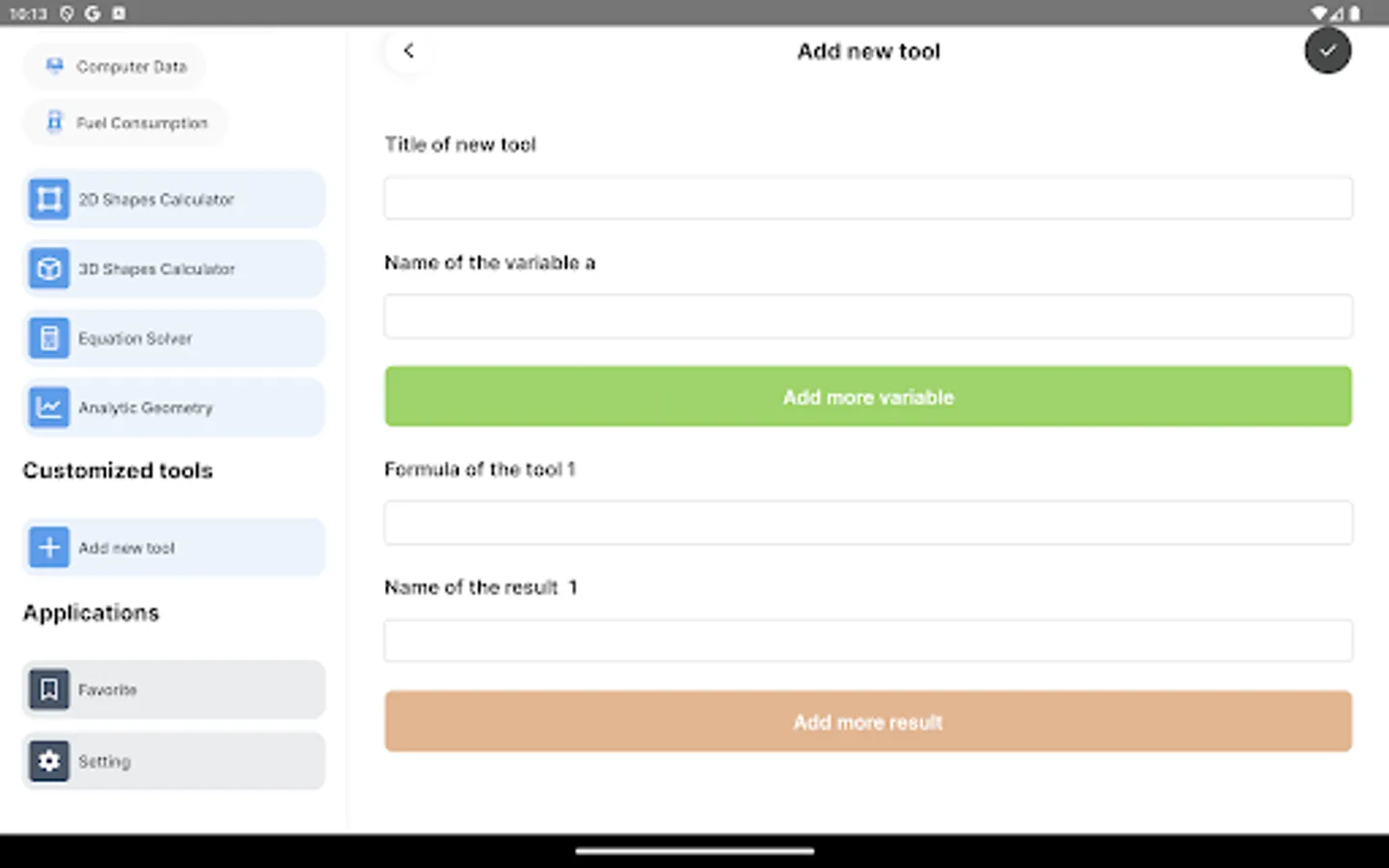Open Settings via the gear icon

click(48, 761)
